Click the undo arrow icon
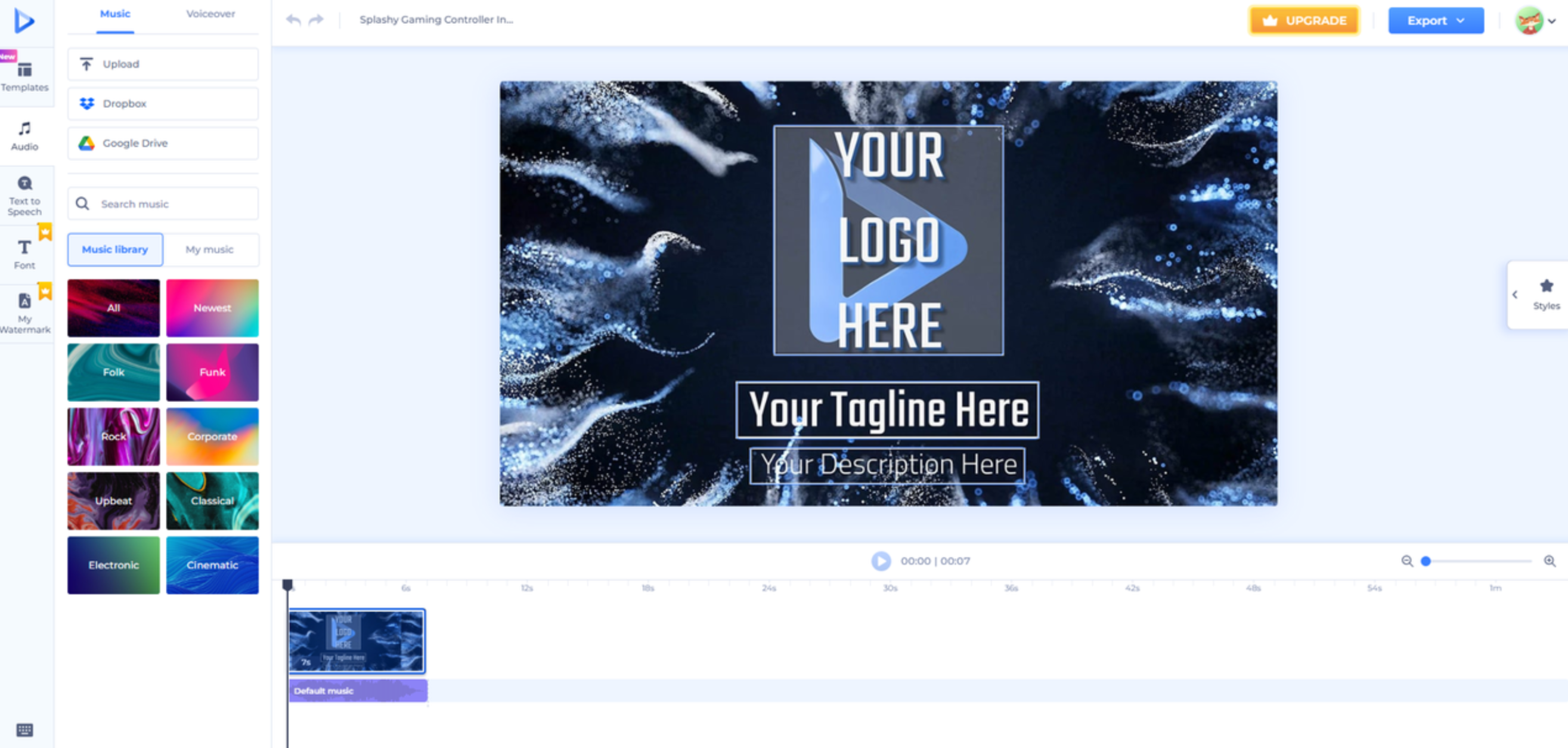 click(x=293, y=20)
